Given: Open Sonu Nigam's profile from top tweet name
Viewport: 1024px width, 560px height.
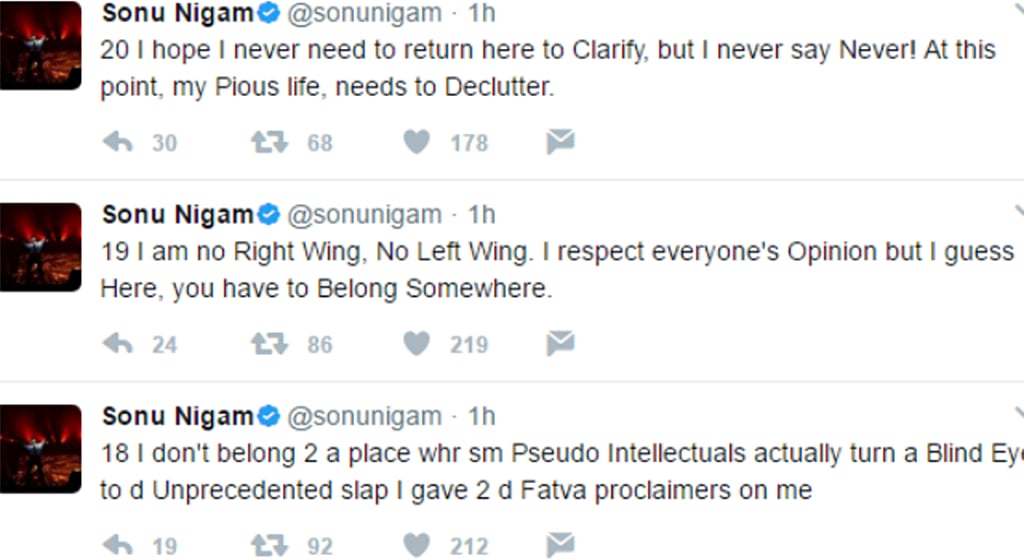Looking at the screenshot, I should click(178, 13).
